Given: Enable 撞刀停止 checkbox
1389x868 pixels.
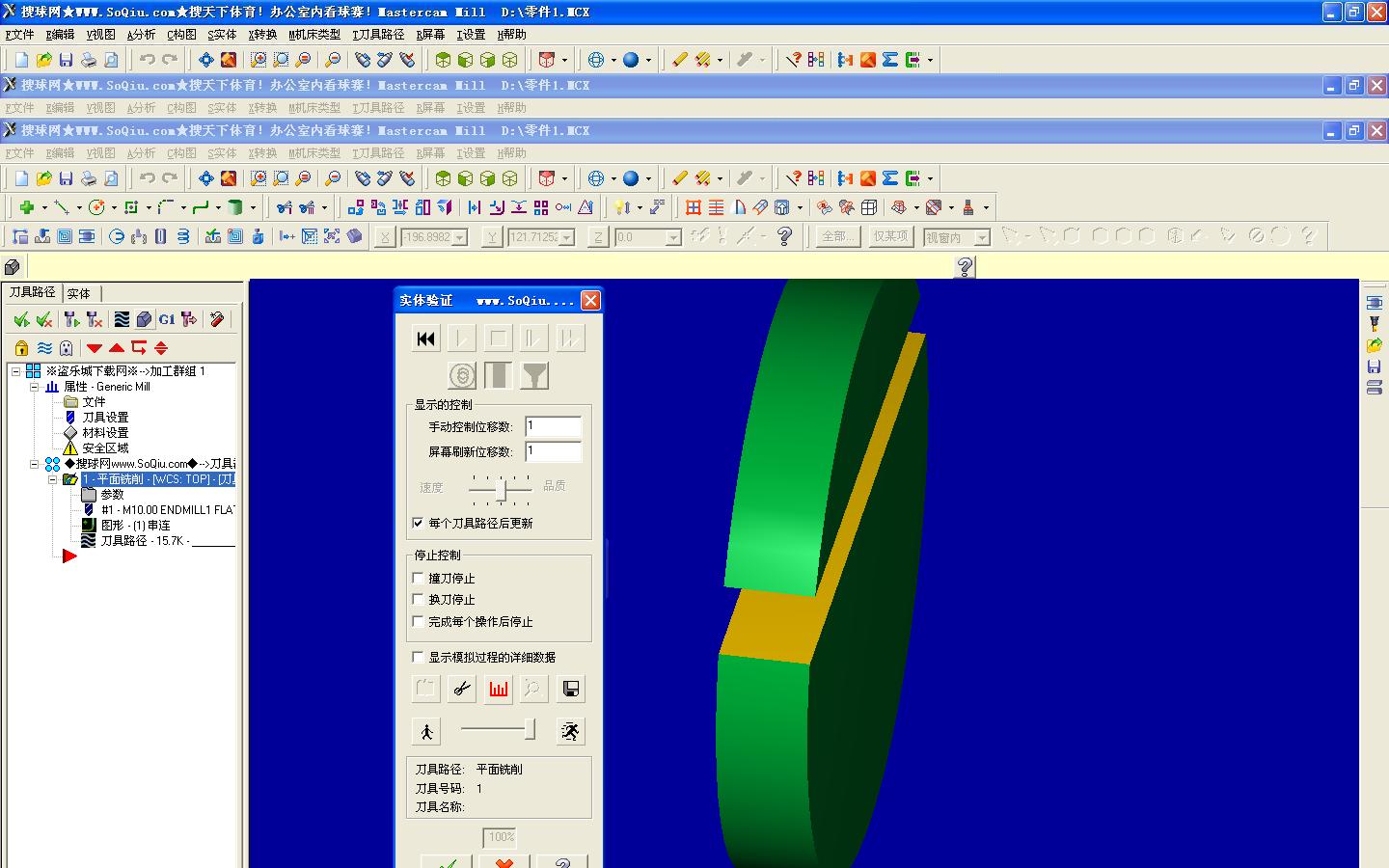Looking at the screenshot, I should (x=418, y=578).
